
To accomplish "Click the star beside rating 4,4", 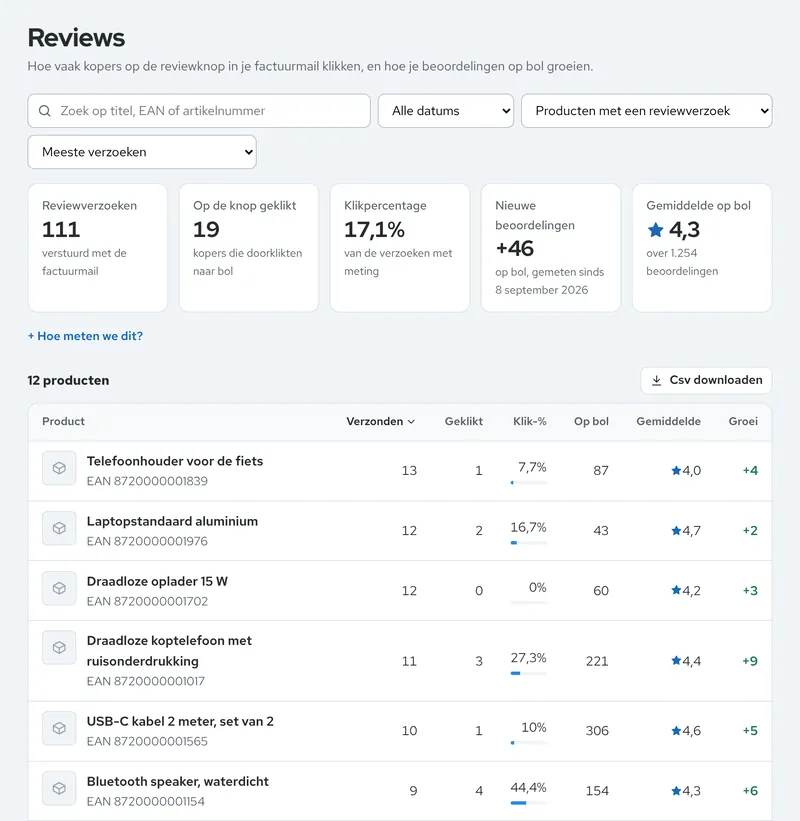I will pyautogui.click(x=676, y=661).
